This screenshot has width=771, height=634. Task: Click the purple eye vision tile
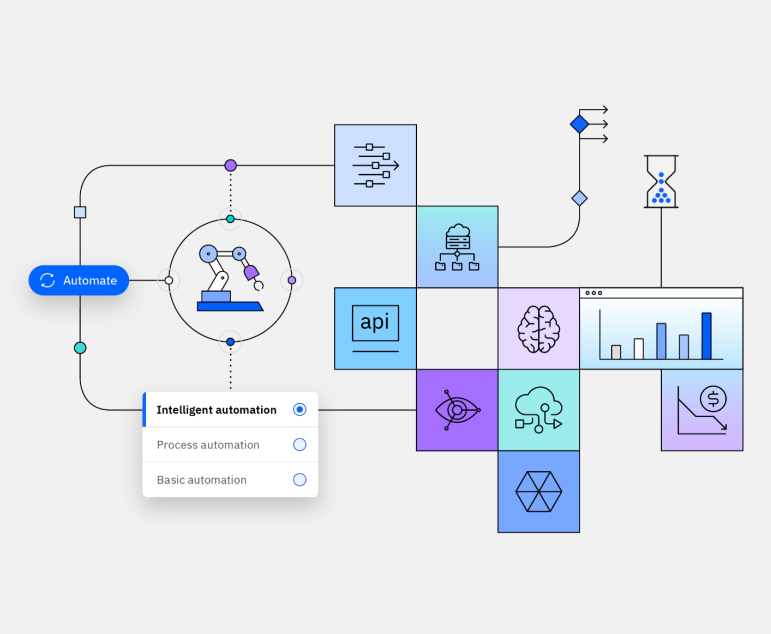(x=457, y=410)
